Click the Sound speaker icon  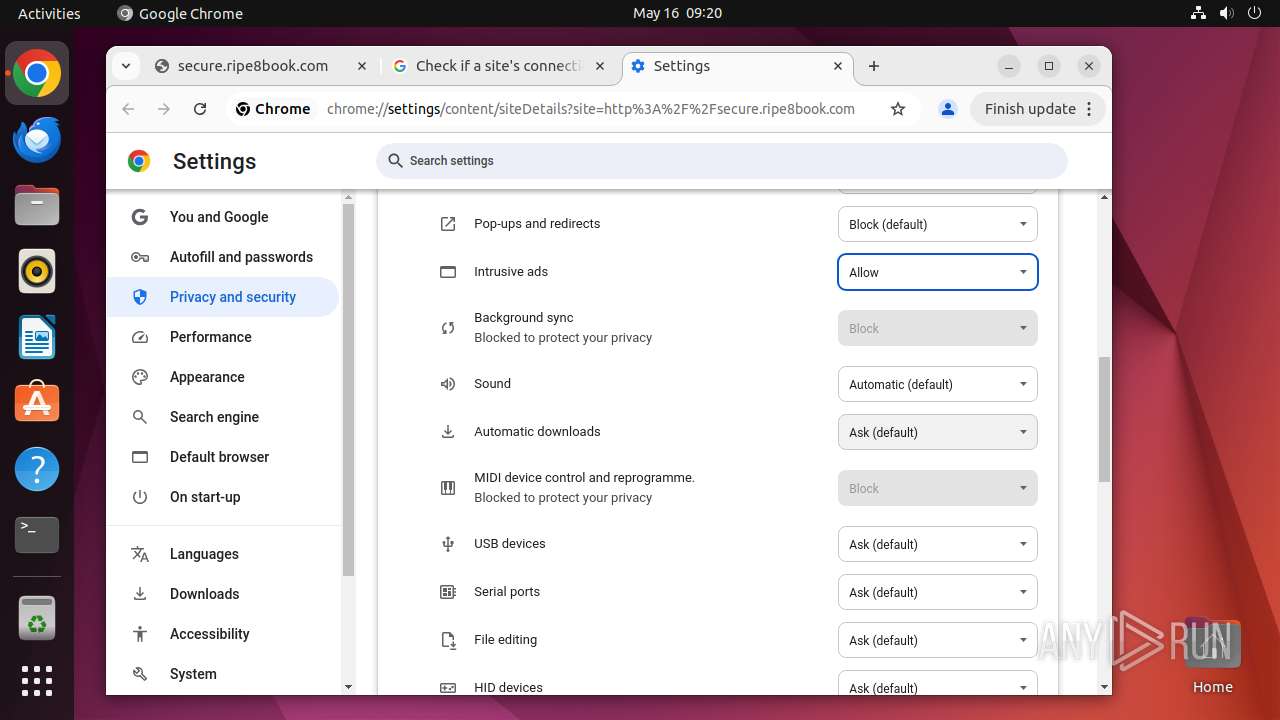(448, 384)
